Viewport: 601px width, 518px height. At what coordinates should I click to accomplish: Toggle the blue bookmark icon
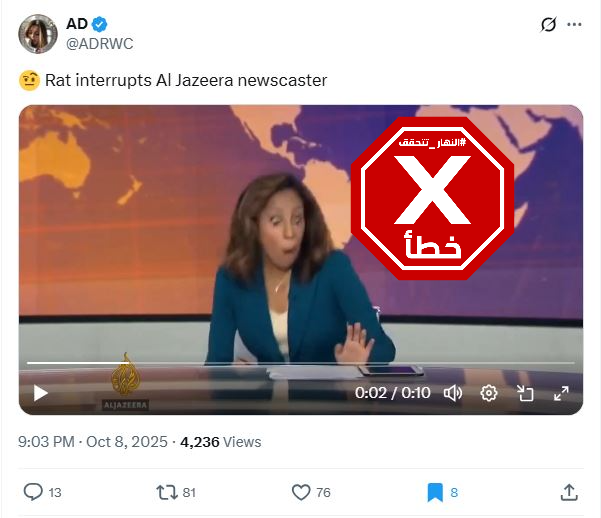pyautogui.click(x=435, y=492)
